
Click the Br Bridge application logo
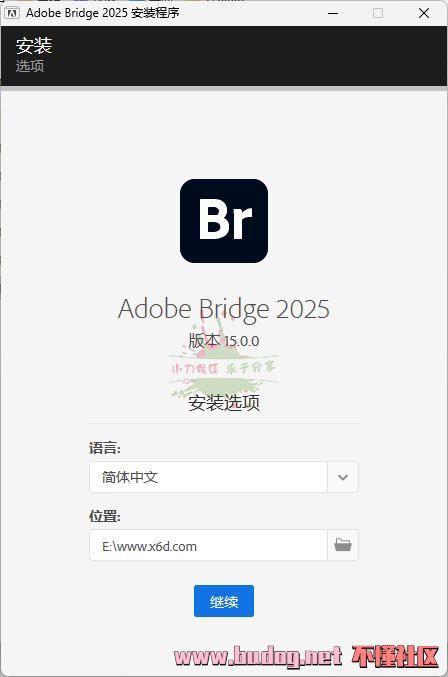tap(224, 221)
